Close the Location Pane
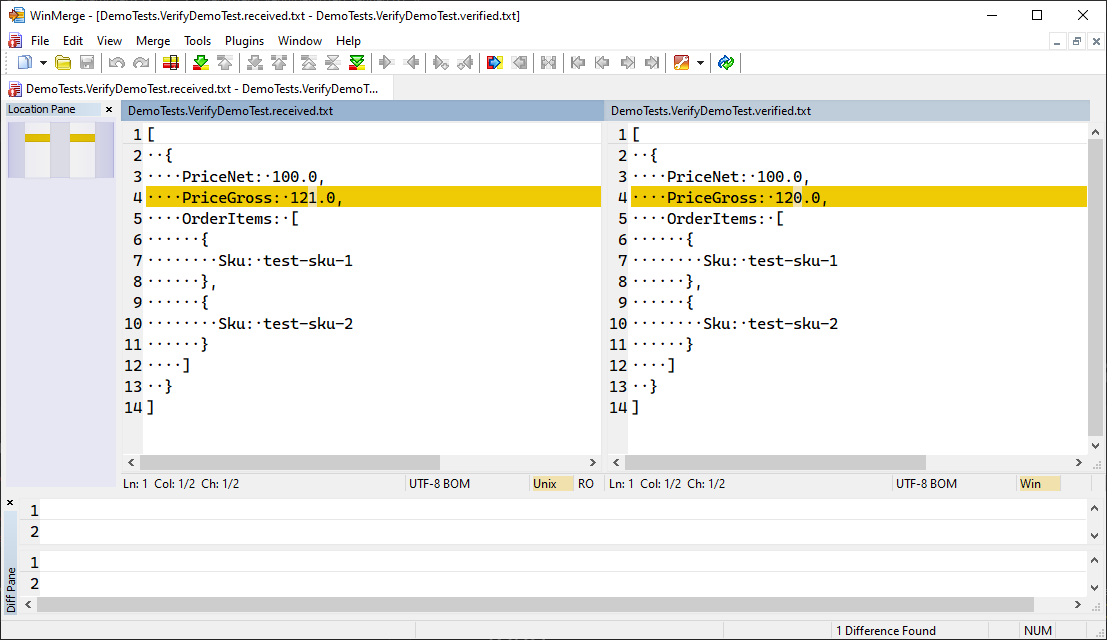The height and width of the screenshot is (640, 1107). [x=109, y=110]
